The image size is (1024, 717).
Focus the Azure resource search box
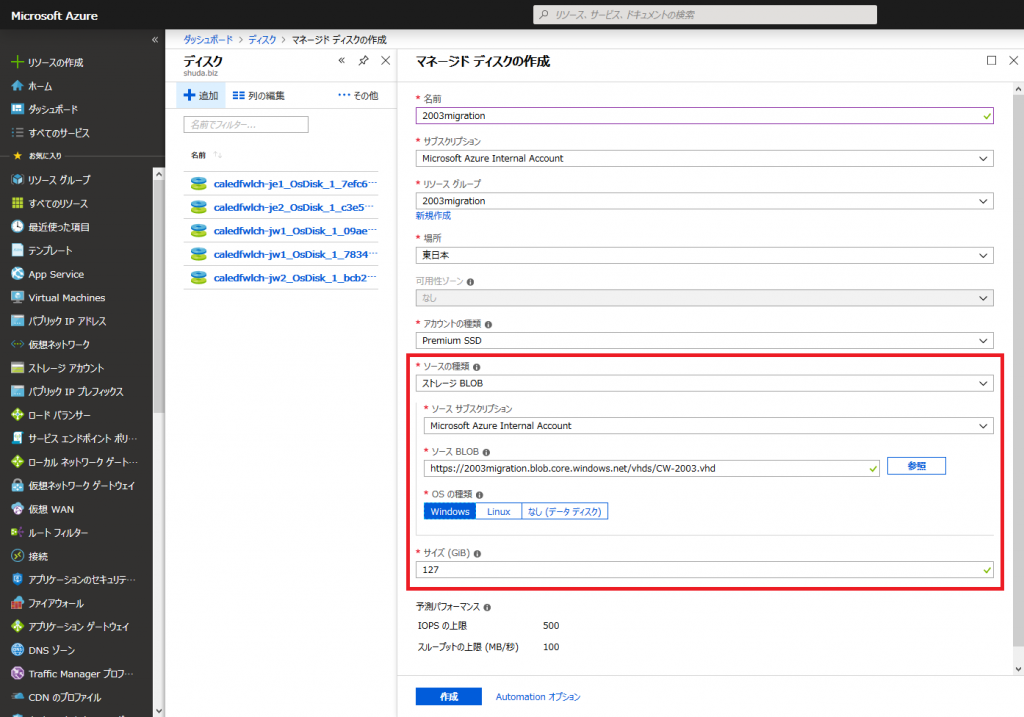705,14
